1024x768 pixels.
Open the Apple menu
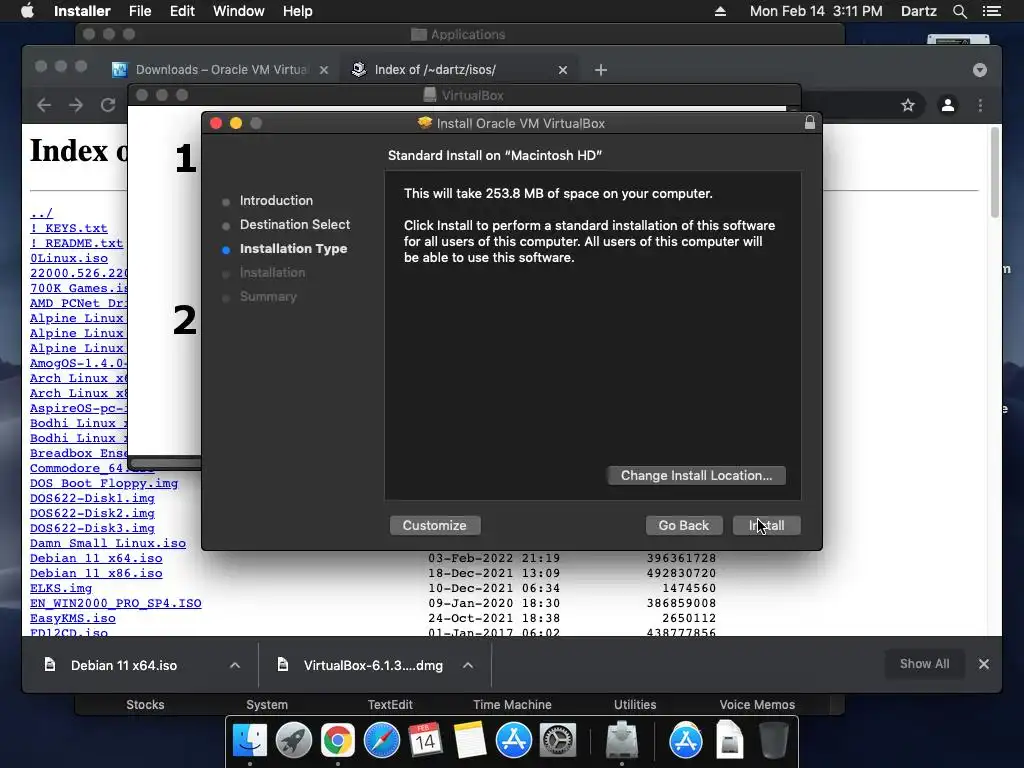pyautogui.click(x=27, y=11)
